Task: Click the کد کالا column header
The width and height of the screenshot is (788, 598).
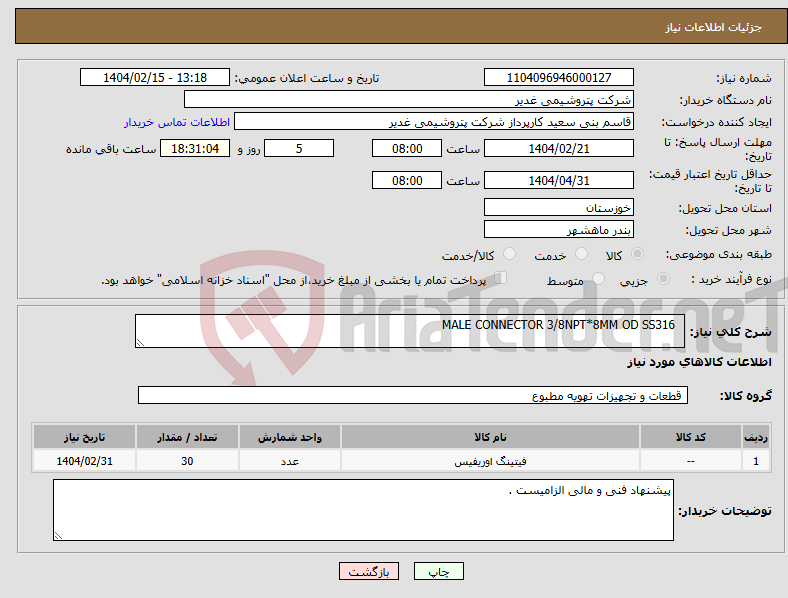Action: tap(691, 437)
